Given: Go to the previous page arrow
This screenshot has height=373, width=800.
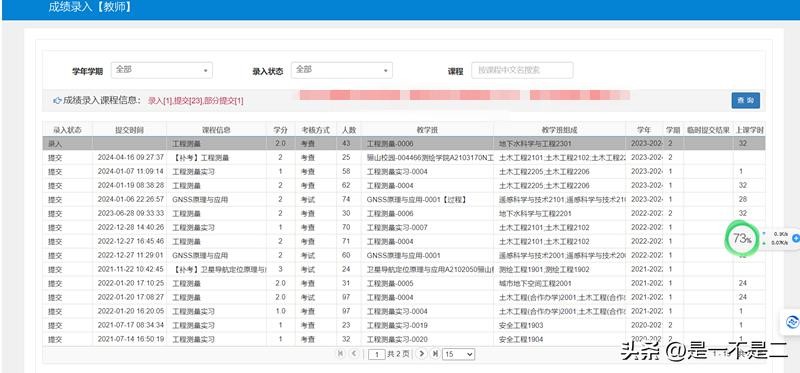Looking at the screenshot, I should click(x=354, y=354).
